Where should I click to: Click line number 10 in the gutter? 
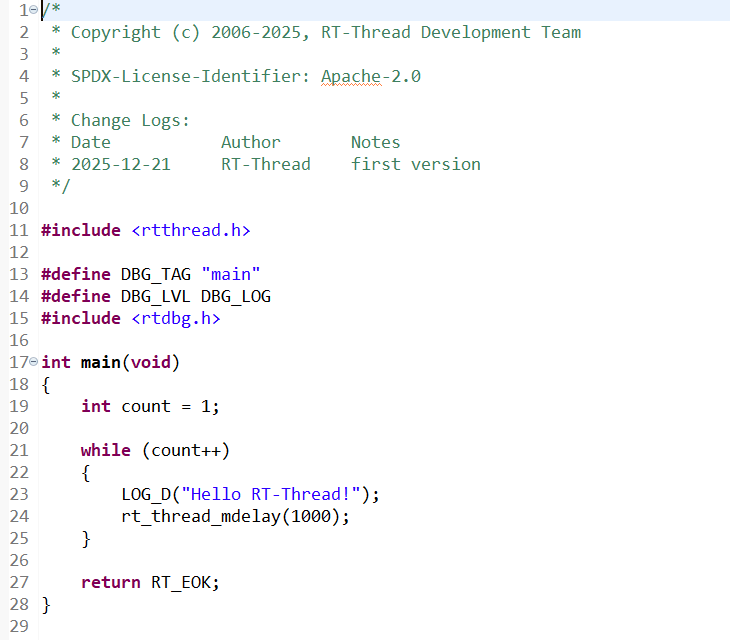19,208
